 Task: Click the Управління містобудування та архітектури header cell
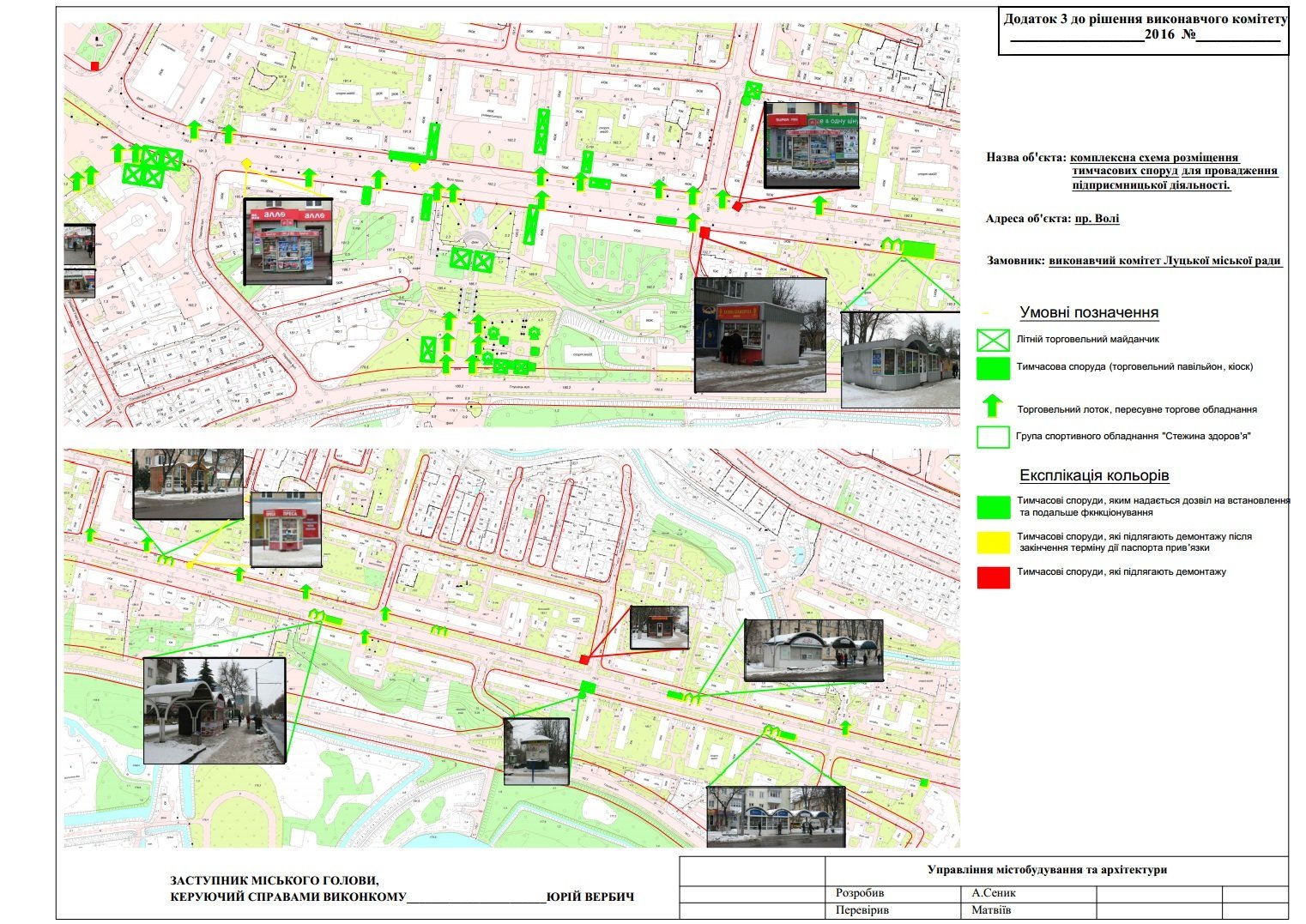(x=1047, y=870)
